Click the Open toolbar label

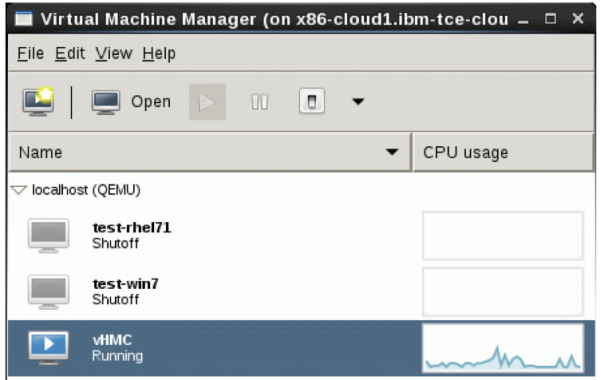point(151,102)
